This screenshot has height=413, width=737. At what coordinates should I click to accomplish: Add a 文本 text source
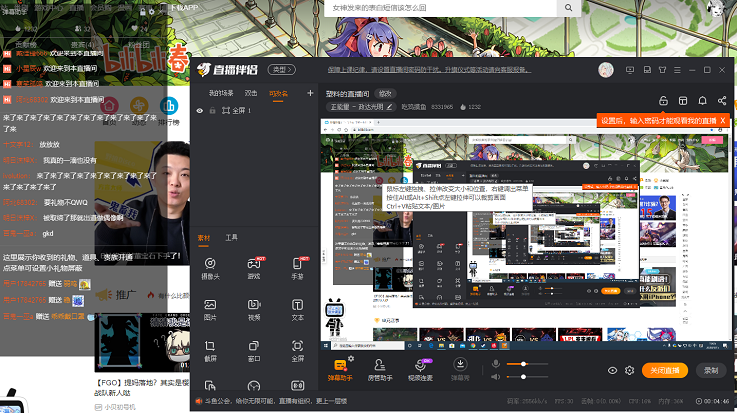point(297,309)
